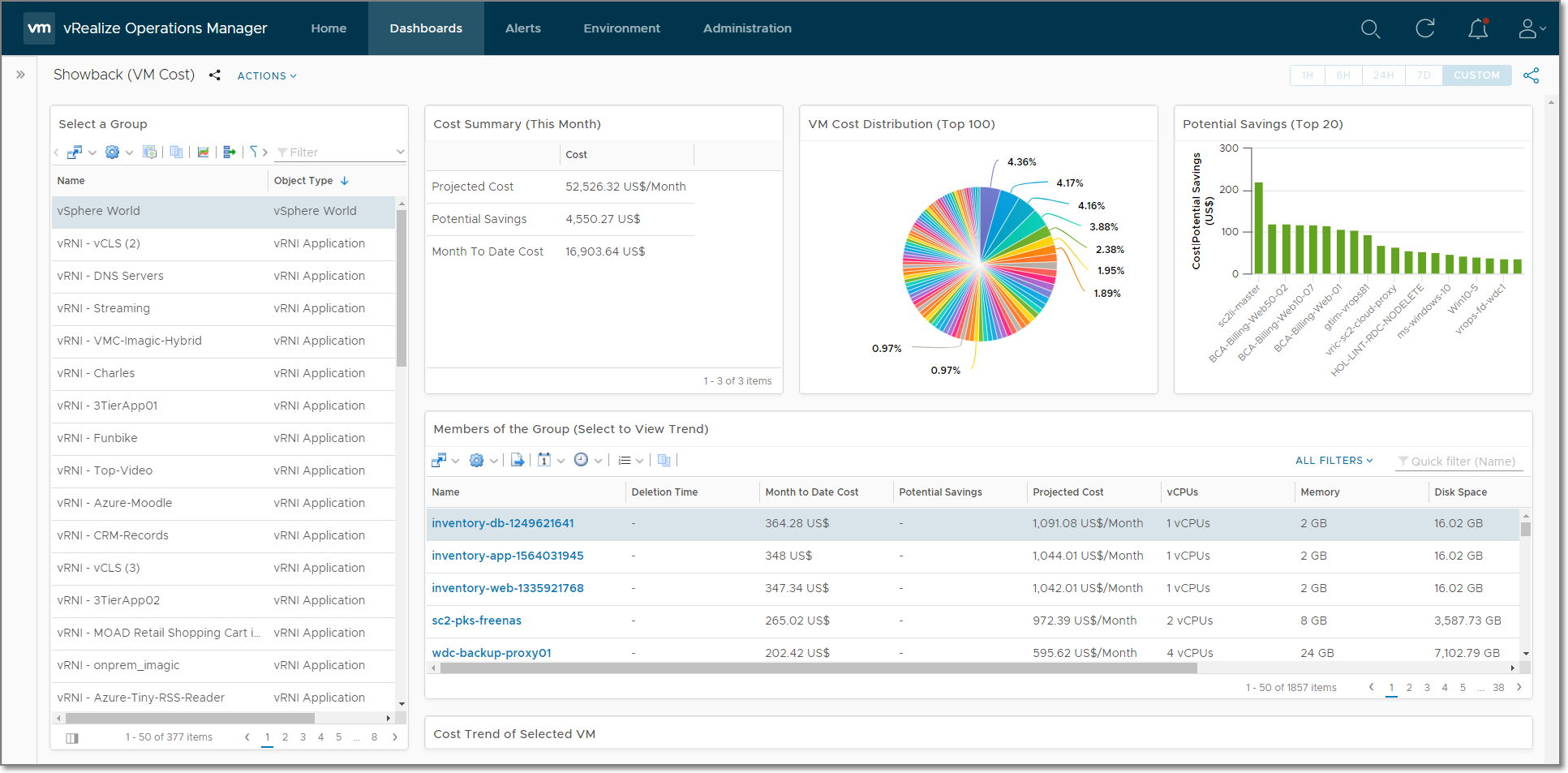
Task: Select the CUSTOM time range
Action: (x=1476, y=75)
